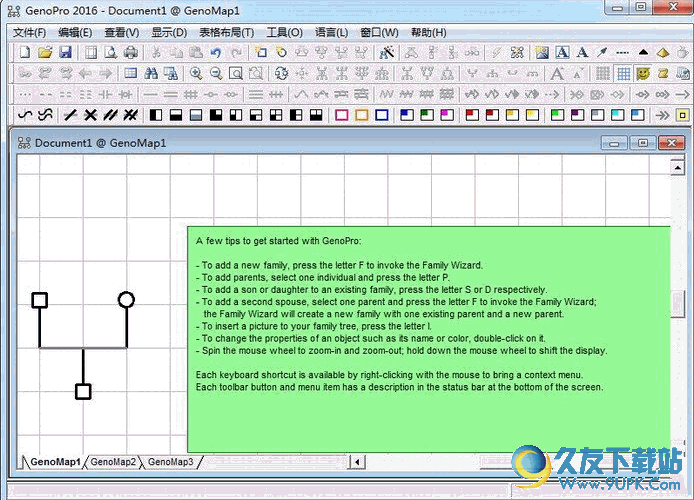Insert a picture using the landscape image icon
694x500 pixels.
pyautogui.click(x=541, y=53)
